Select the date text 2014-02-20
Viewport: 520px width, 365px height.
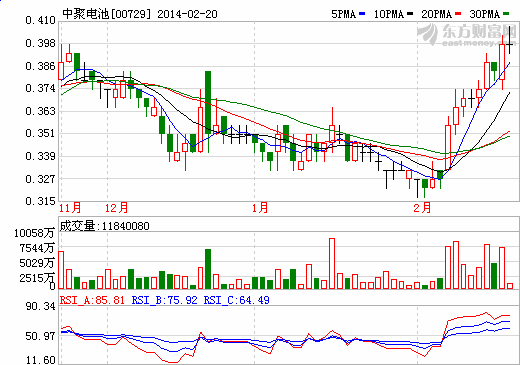(187, 14)
